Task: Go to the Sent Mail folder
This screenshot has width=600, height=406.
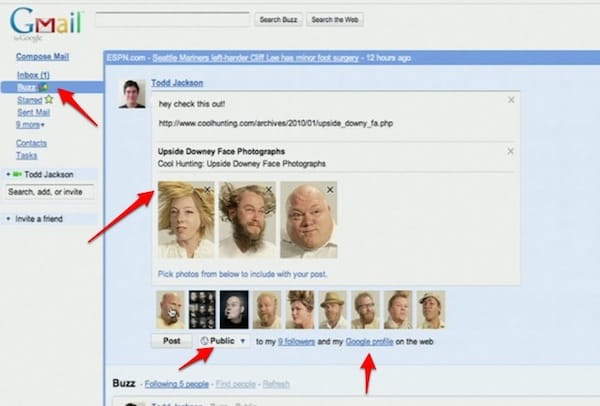Action: 37,113
